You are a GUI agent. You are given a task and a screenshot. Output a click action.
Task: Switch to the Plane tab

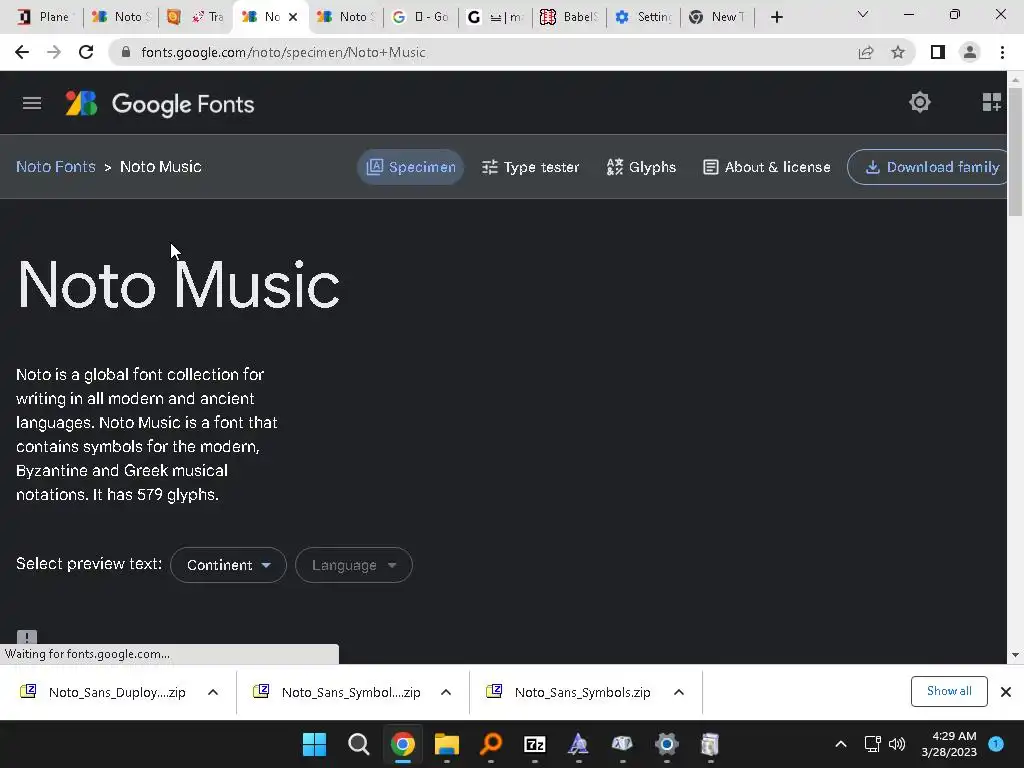pos(43,17)
